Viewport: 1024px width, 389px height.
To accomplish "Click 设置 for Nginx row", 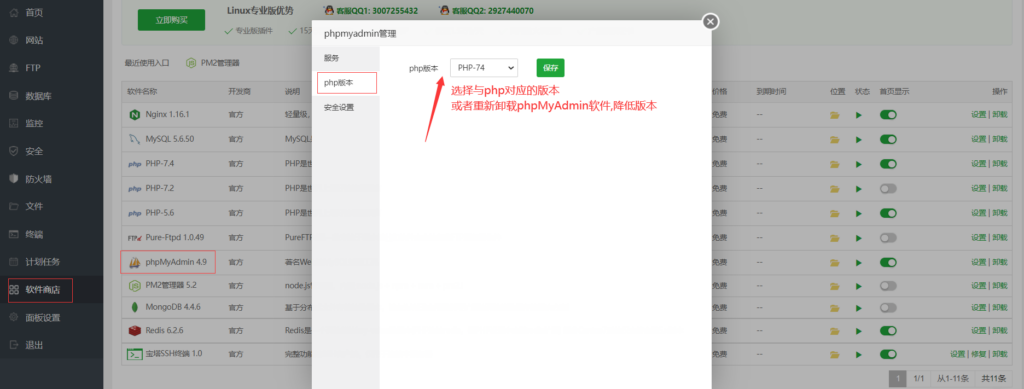I will 978,115.
